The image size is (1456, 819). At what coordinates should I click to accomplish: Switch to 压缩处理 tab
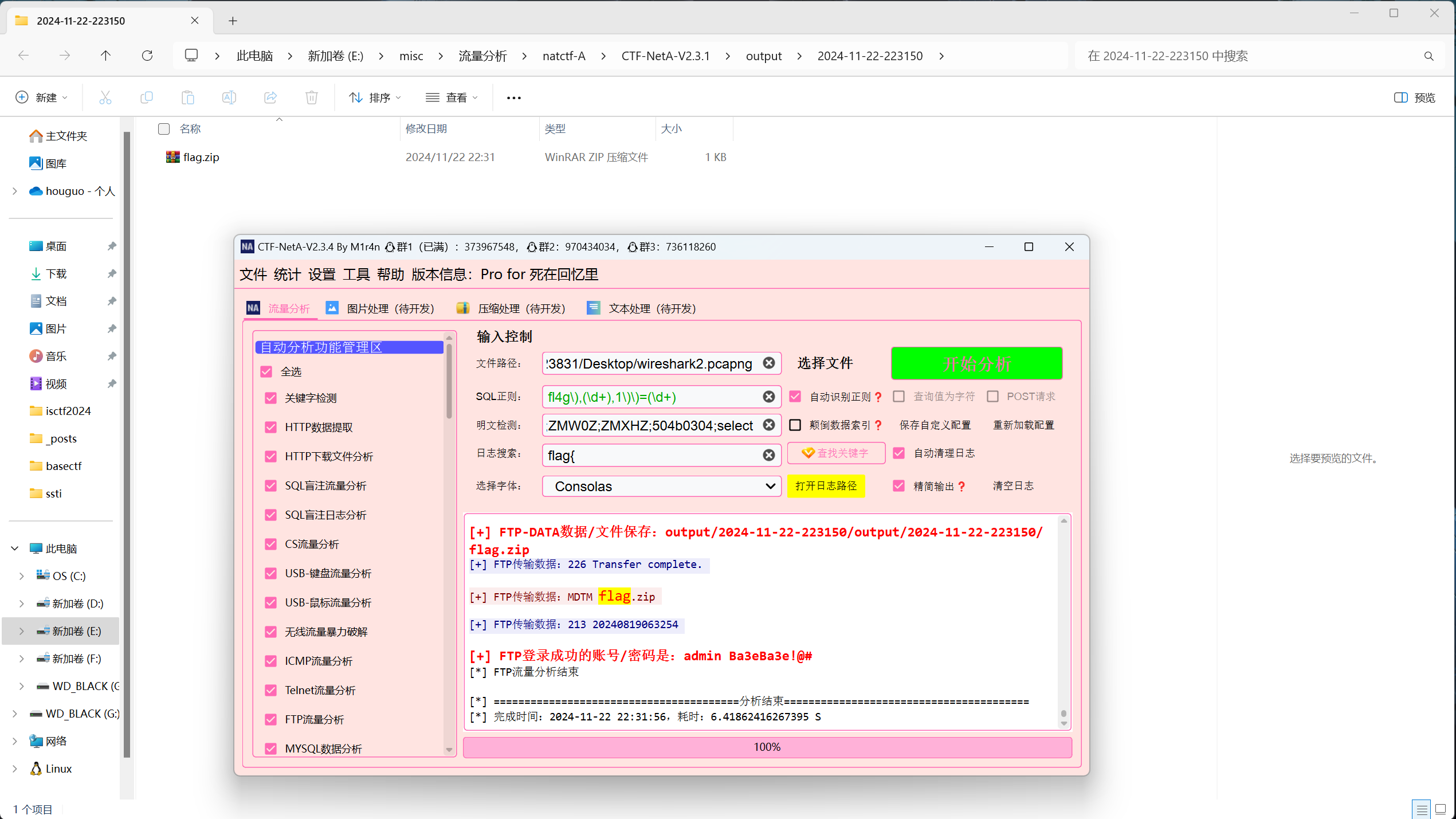pos(511,309)
